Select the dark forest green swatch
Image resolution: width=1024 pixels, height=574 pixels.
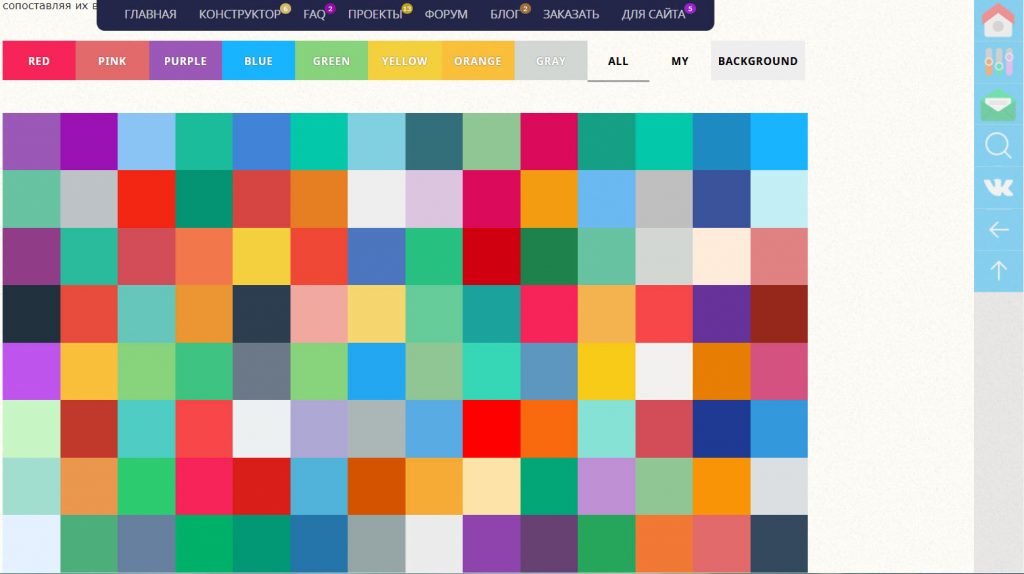pos(549,257)
